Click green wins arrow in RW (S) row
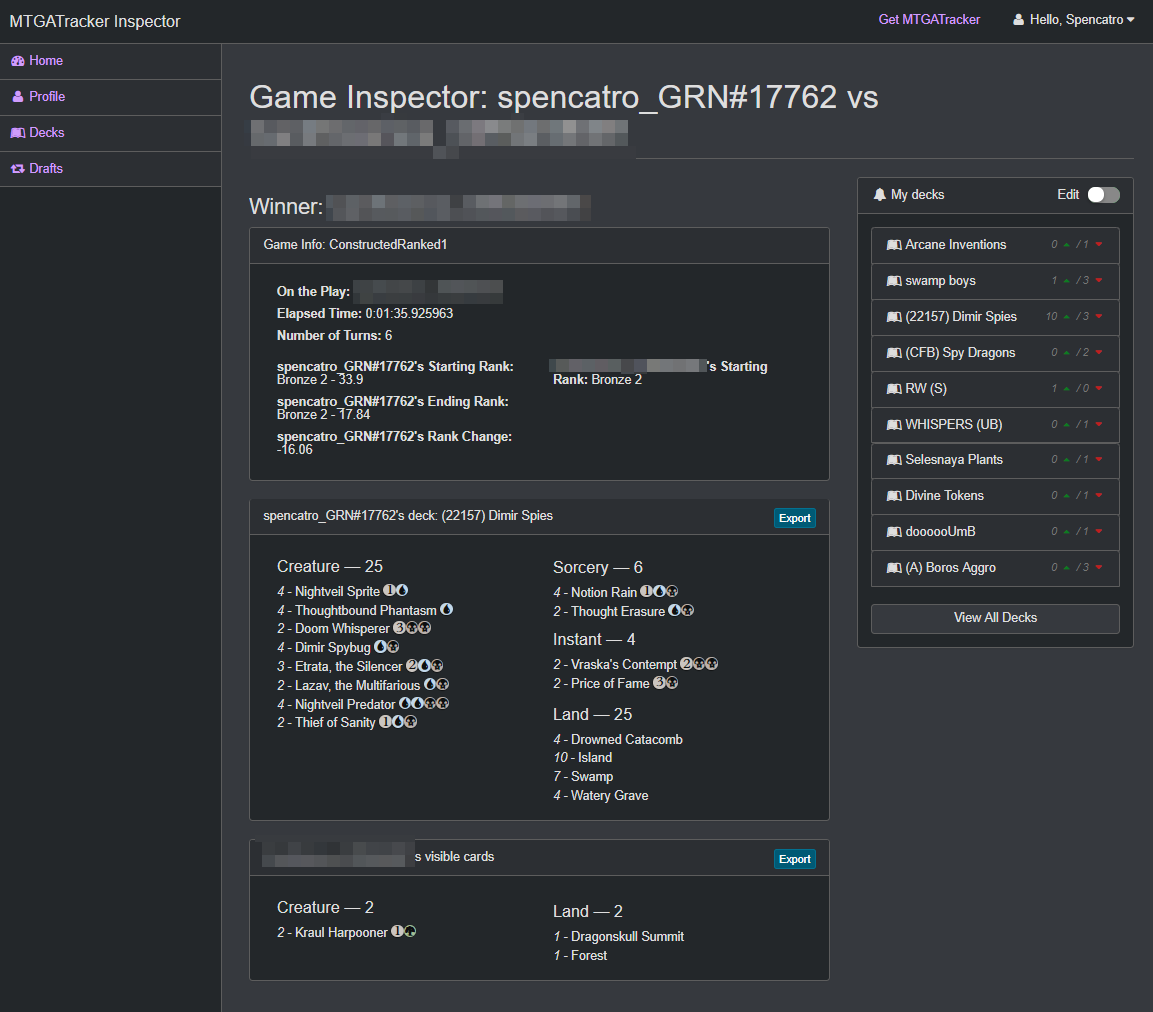The image size is (1153, 1012). (1066, 389)
